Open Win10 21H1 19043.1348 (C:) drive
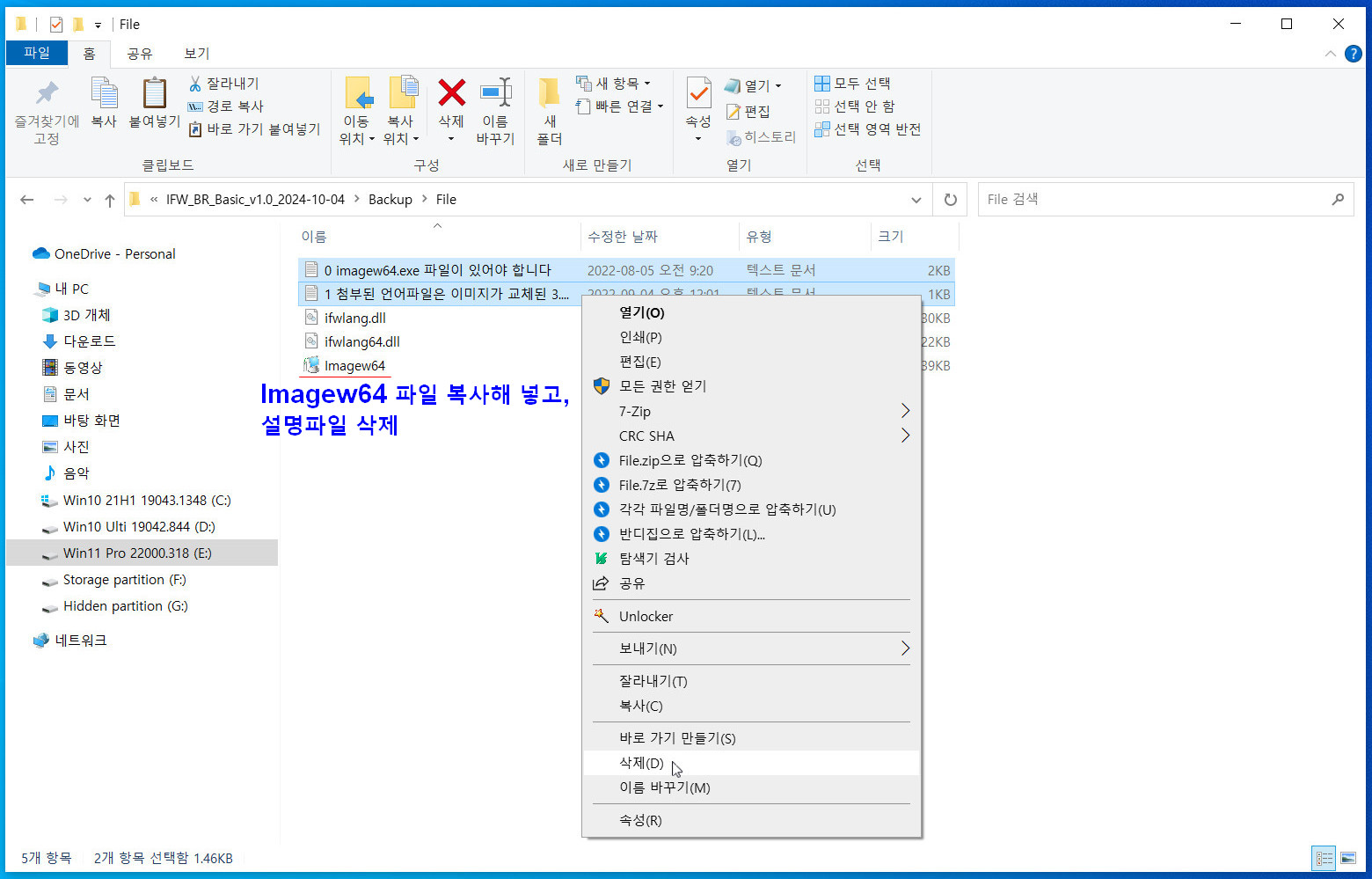This screenshot has width=1372, height=879. click(x=147, y=501)
